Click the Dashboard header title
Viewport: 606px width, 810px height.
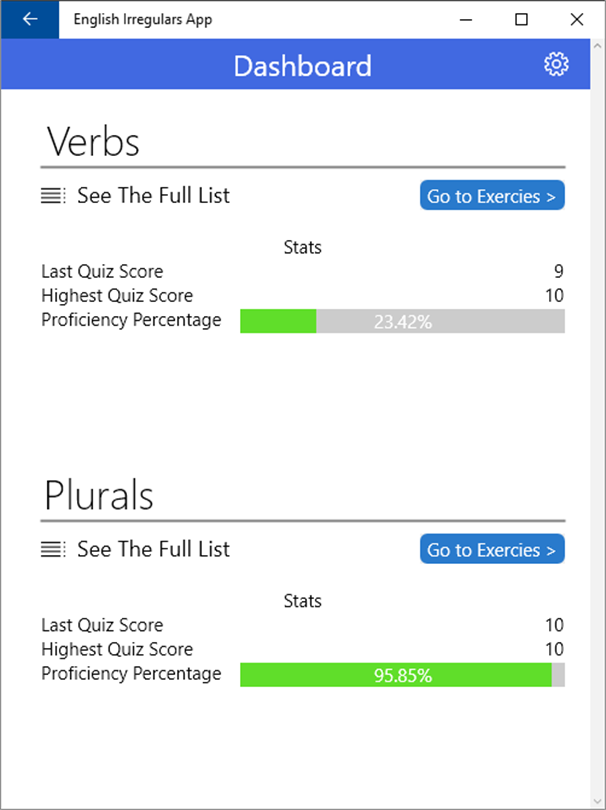[x=302, y=66]
